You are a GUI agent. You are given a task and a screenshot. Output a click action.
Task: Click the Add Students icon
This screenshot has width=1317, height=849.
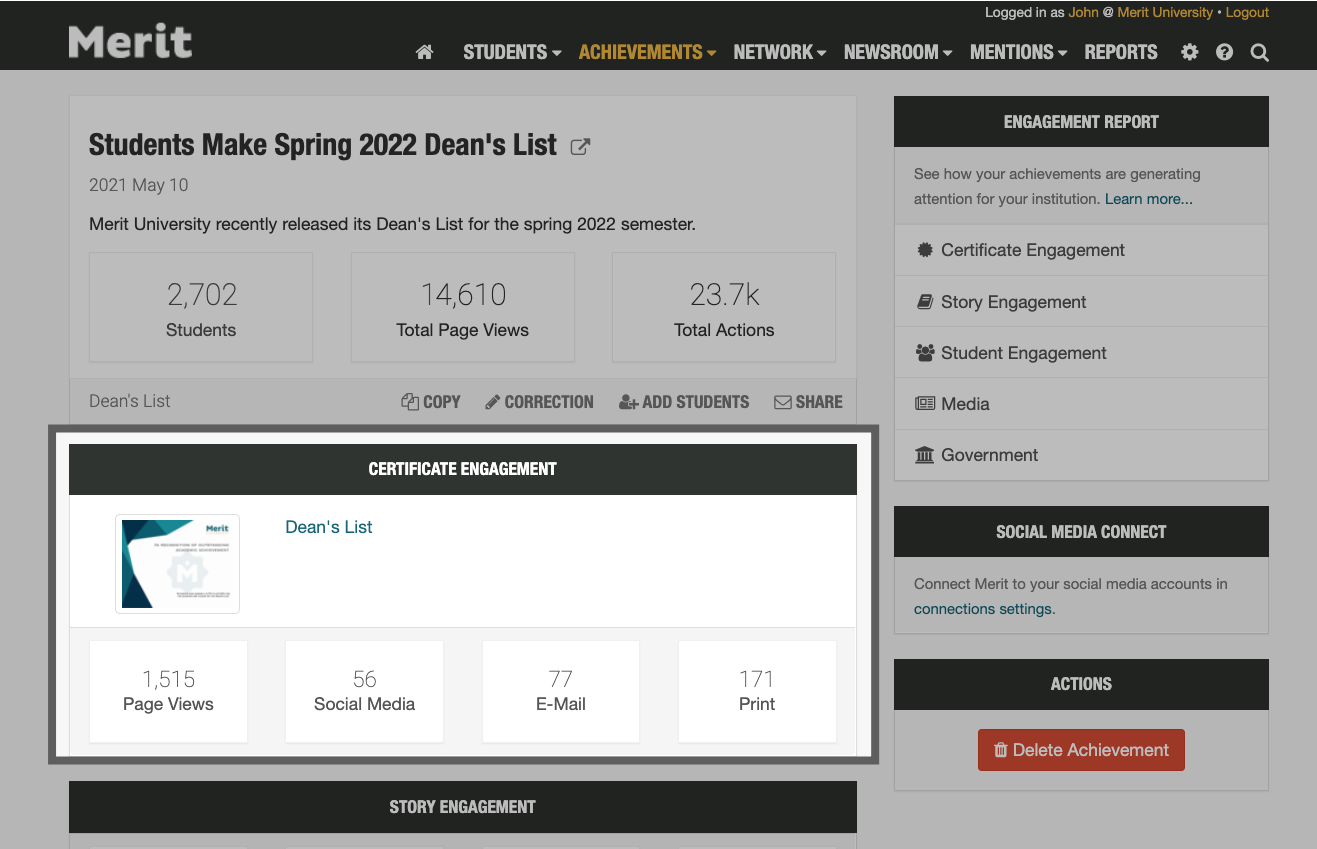[628, 401]
